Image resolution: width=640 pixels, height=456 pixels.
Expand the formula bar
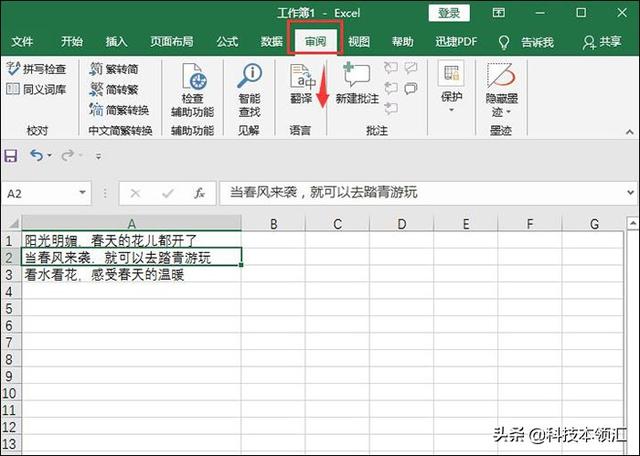pos(631,192)
